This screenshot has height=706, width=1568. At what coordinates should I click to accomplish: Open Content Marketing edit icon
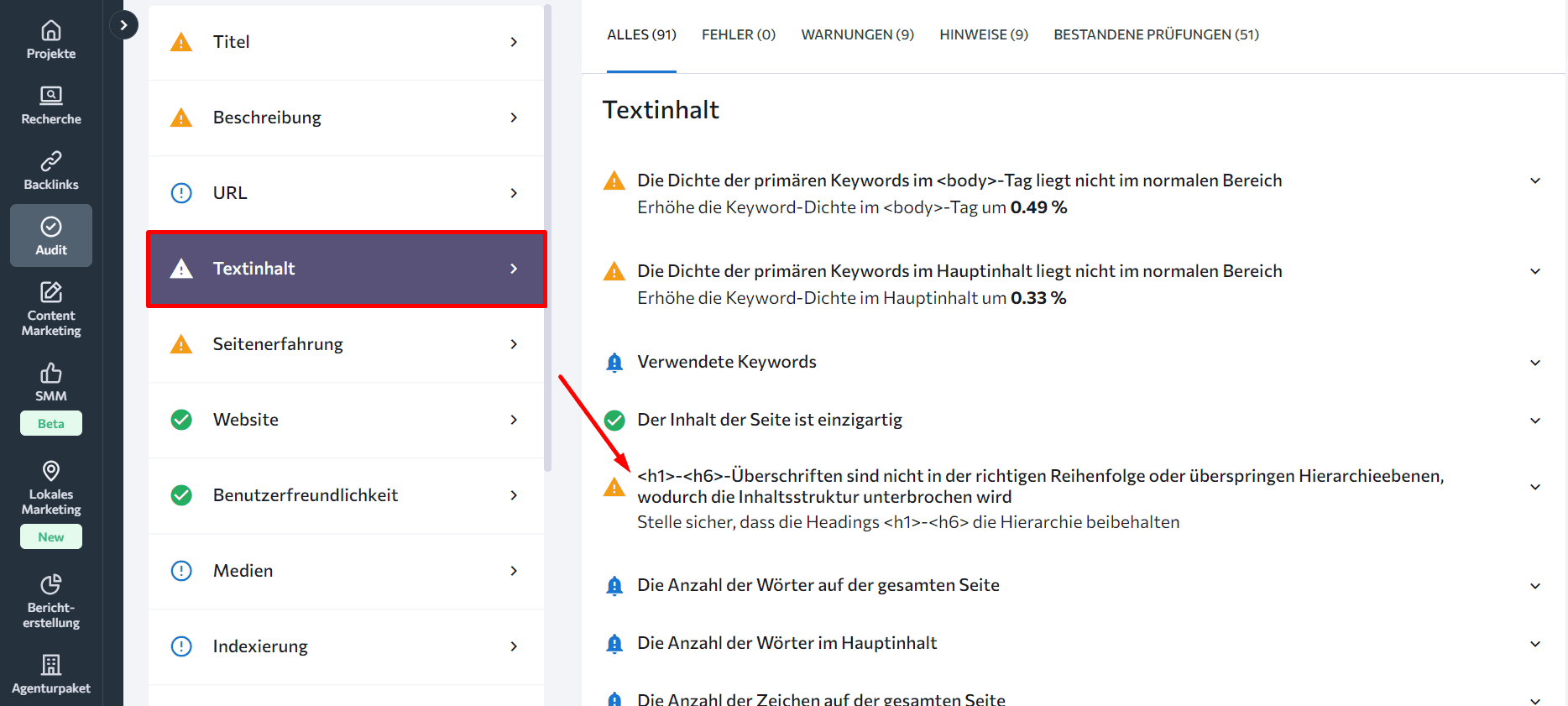[51, 292]
